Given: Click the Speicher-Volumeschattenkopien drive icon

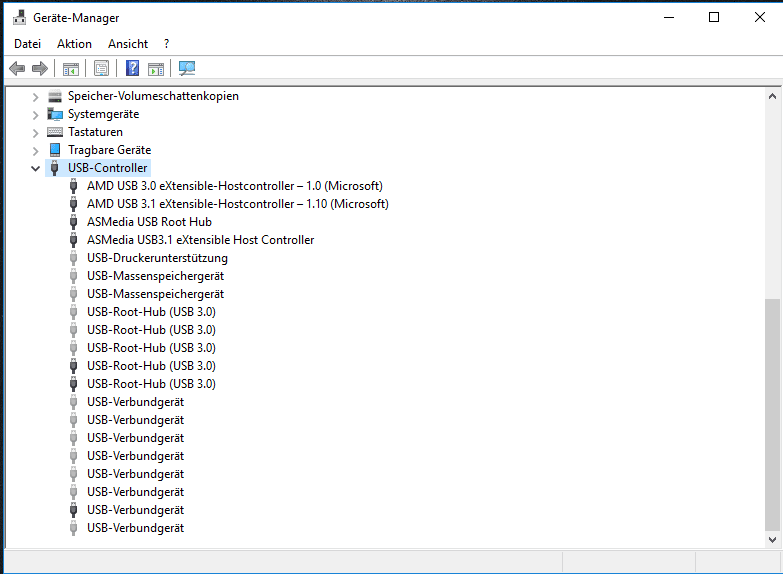Looking at the screenshot, I should tap(55, 96).
